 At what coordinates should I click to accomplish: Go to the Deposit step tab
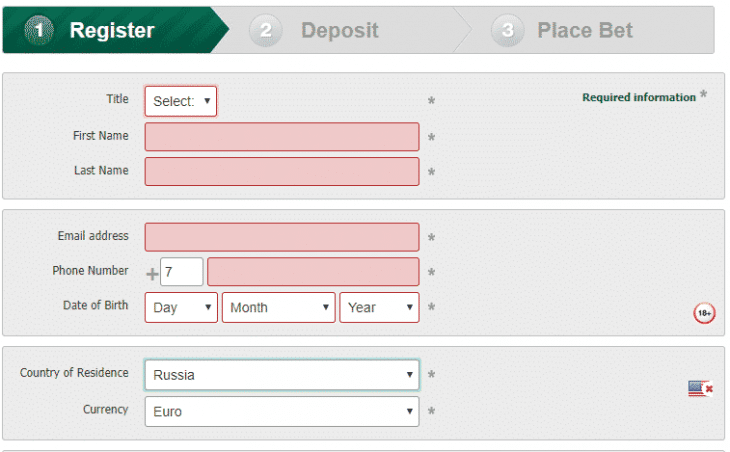[x=339, y=30]
